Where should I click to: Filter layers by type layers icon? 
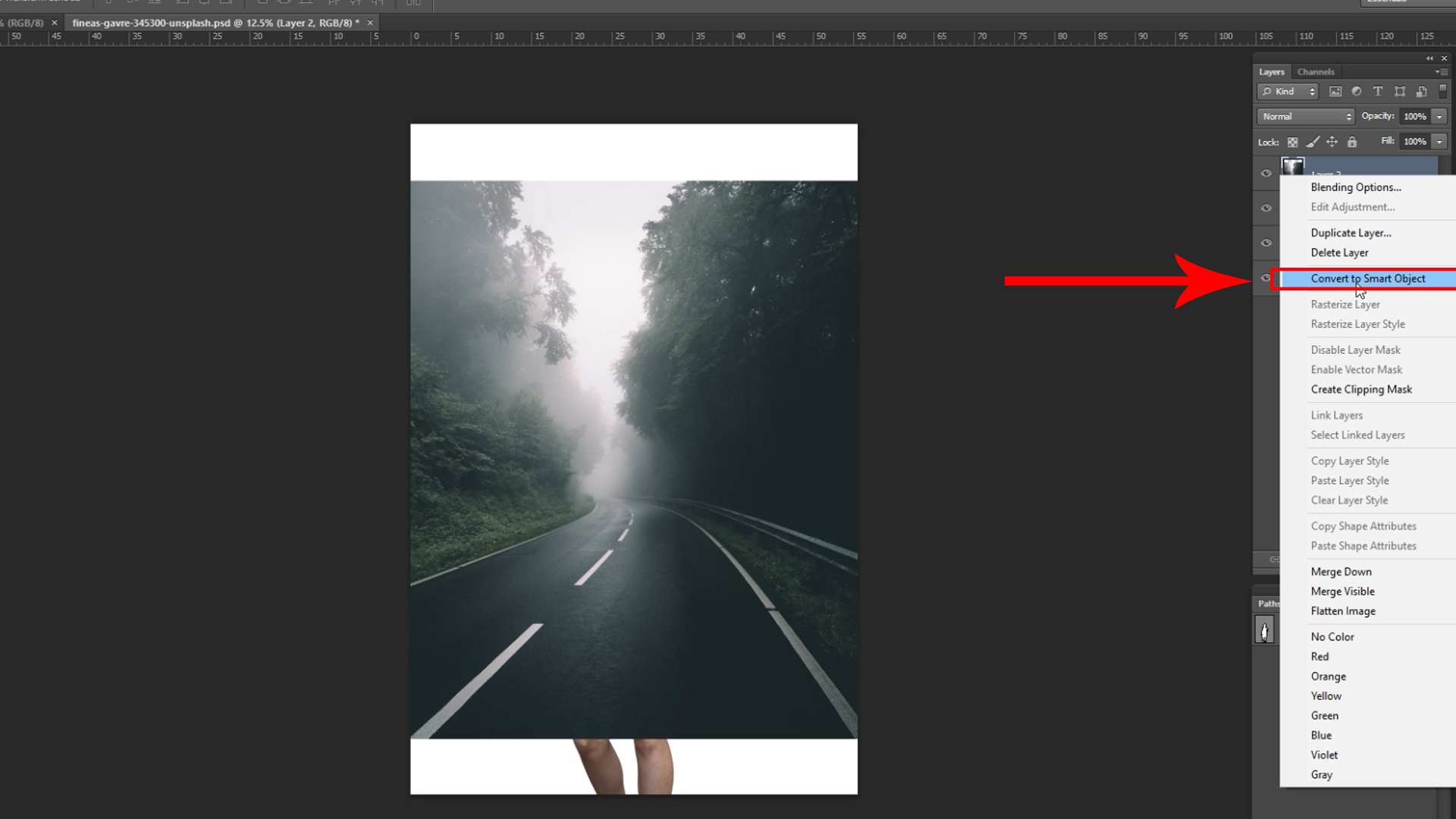point(1379,91)
